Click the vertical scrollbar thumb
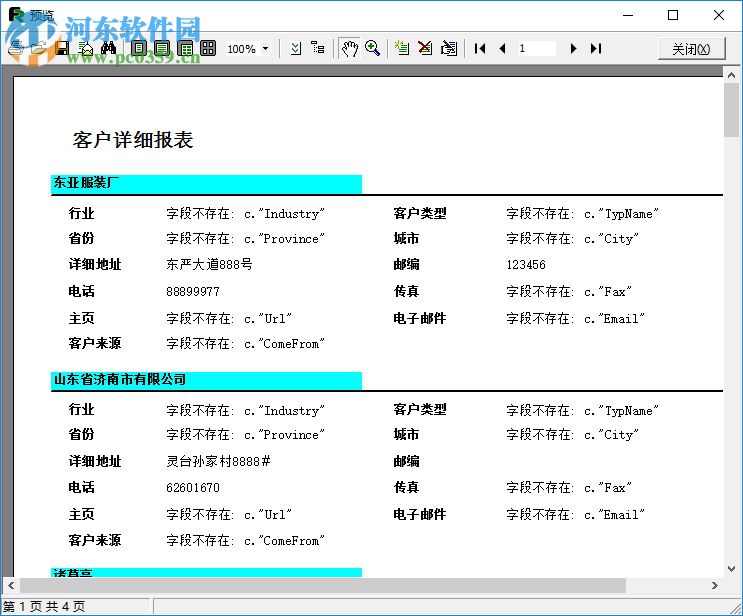The image size is (743, 616). 731,110
